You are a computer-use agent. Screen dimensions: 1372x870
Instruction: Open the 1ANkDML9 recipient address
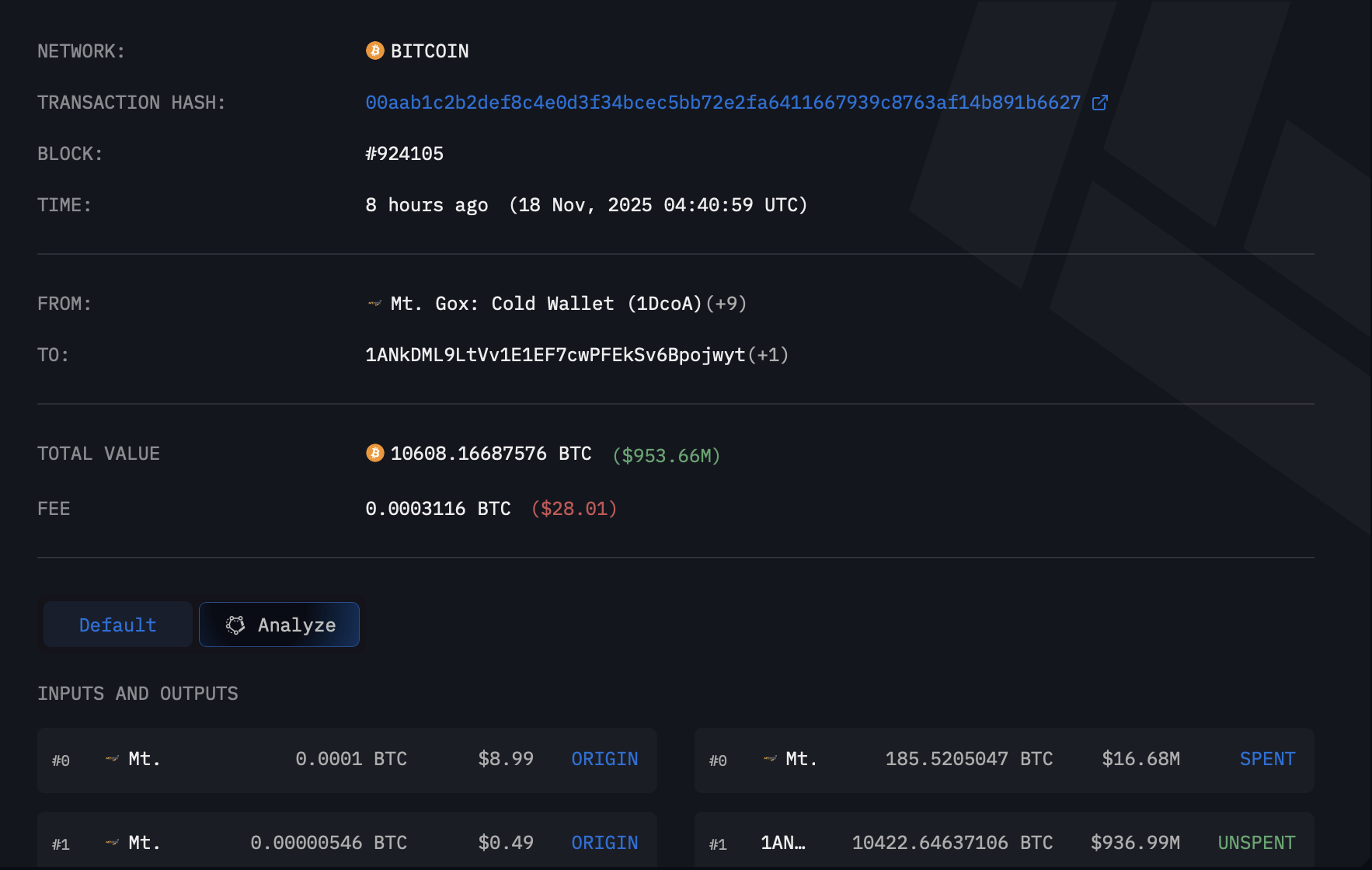[x=555, y=355]
